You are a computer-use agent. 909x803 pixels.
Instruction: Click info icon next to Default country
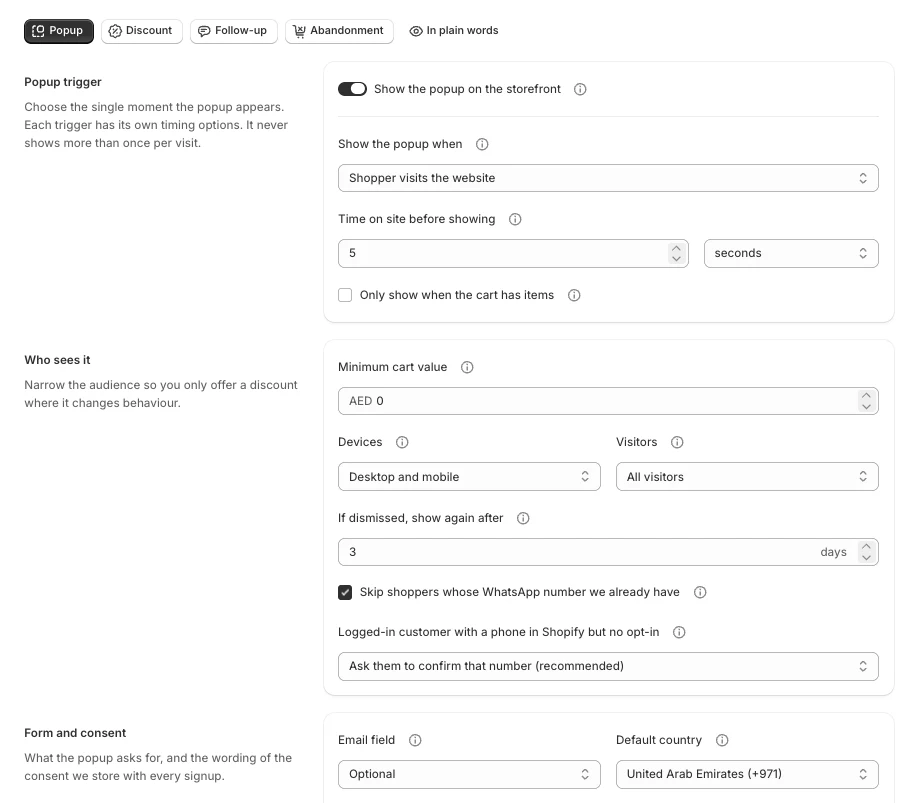722,740
